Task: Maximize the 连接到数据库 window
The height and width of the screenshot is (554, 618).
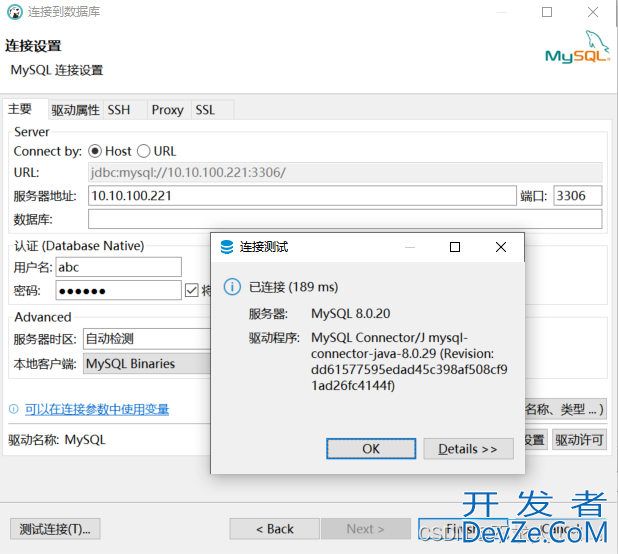Action: pyautogui.click(x=547, y=12)
